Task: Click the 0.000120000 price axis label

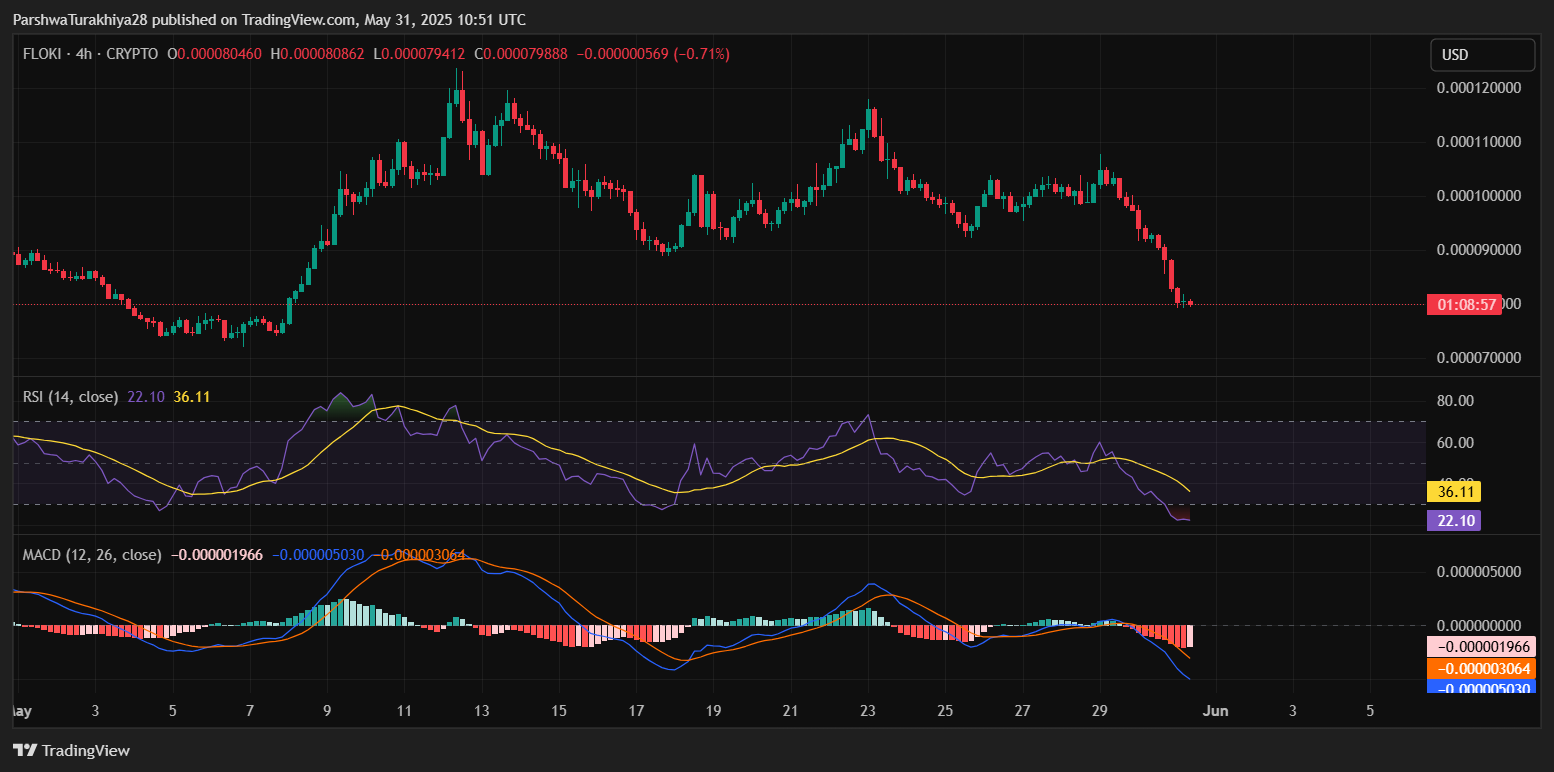Action: 1478,88
